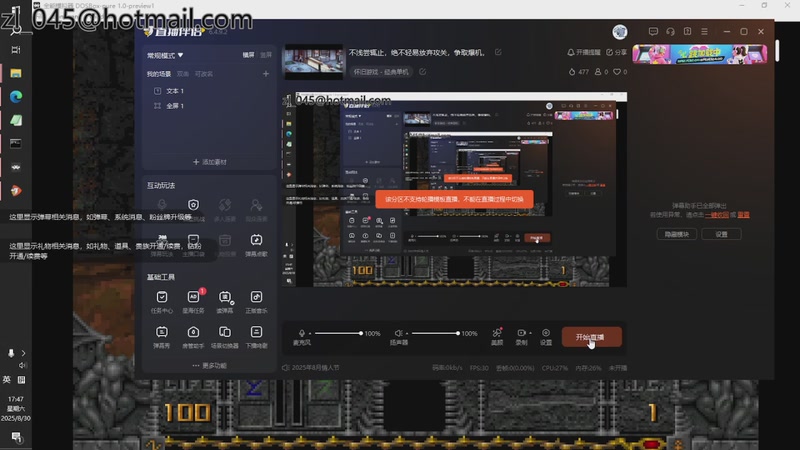This screenshot has height=450, width=800.
Task: Click the stream cover thumbnail
Action: [313, 62]
